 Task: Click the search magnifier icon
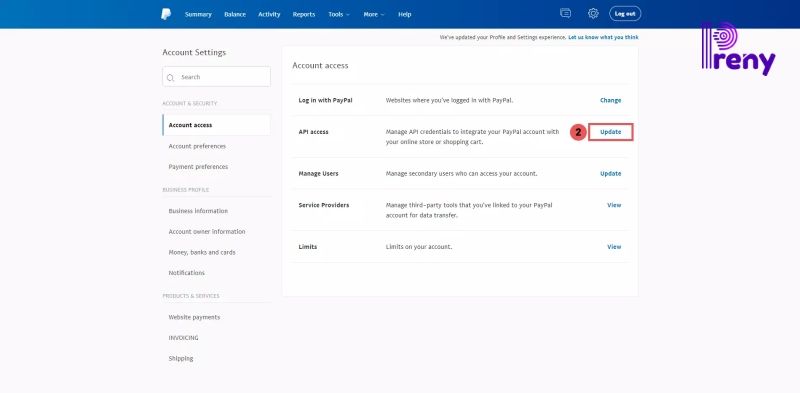pos(171,78)
